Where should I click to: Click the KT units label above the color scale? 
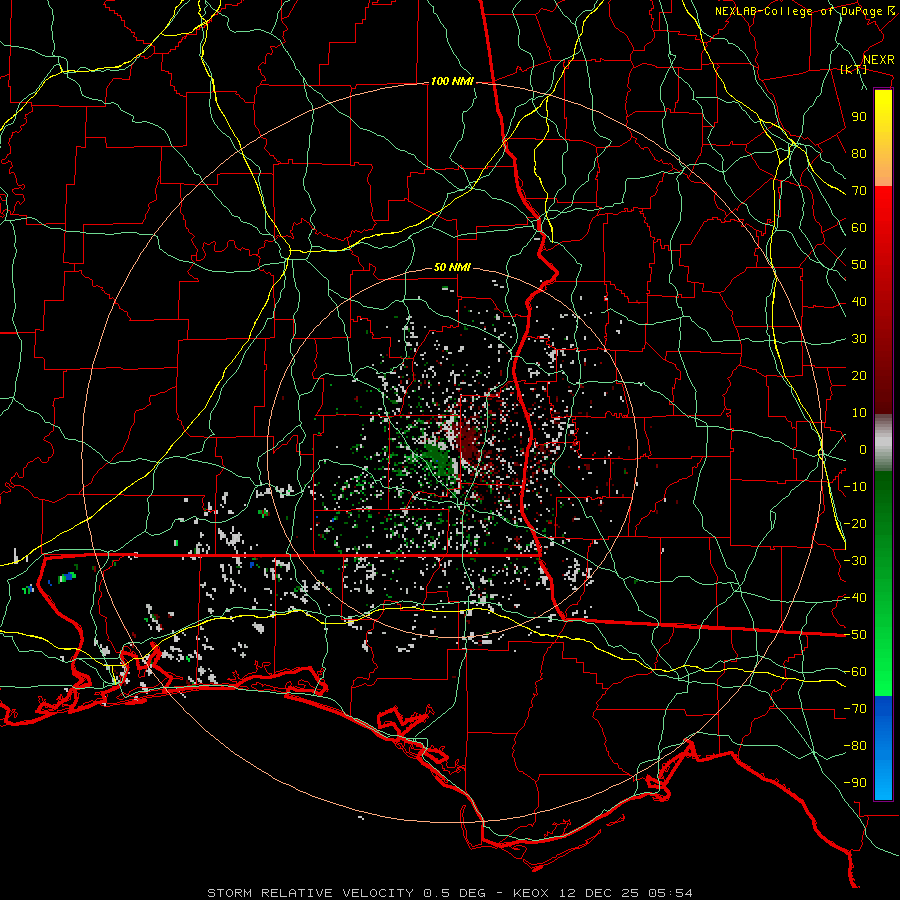click(x=854, y=69)
